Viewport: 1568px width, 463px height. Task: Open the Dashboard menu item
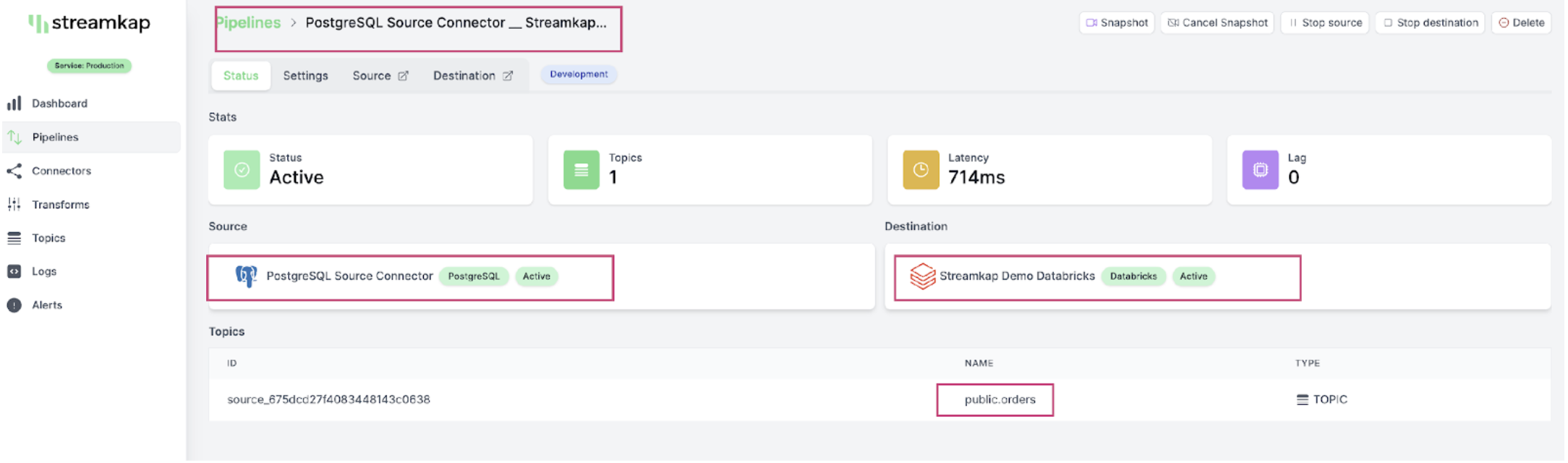pos(59,103)
